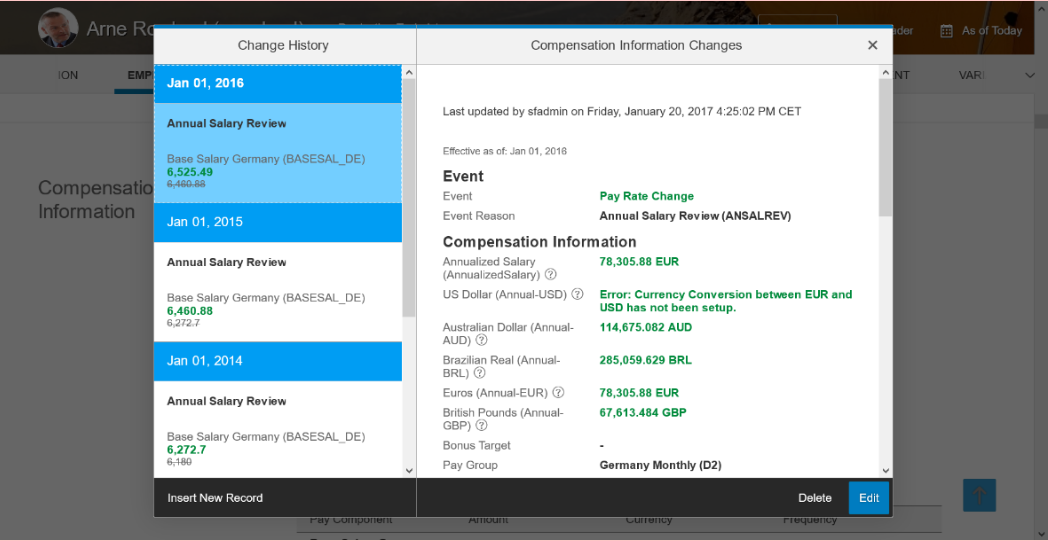1048x541 pixels.
Task: Click the Change History scrollbar down arrow
Action: click(409, 471)
